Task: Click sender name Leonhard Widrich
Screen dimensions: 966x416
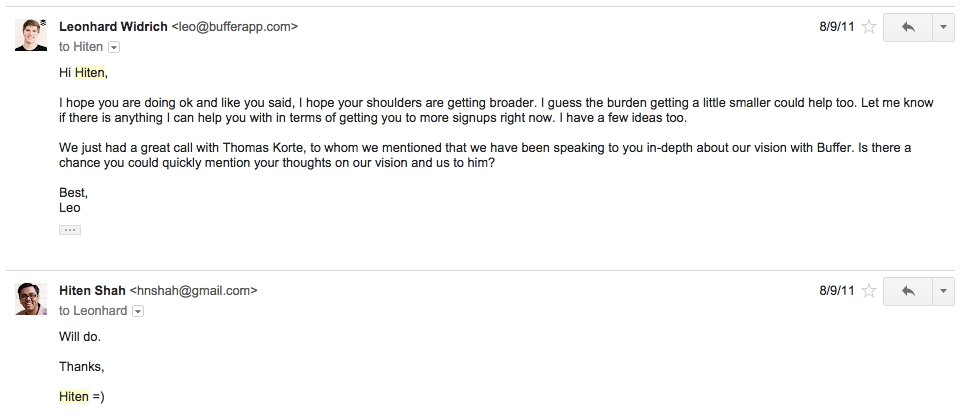Action: (113, 27)
